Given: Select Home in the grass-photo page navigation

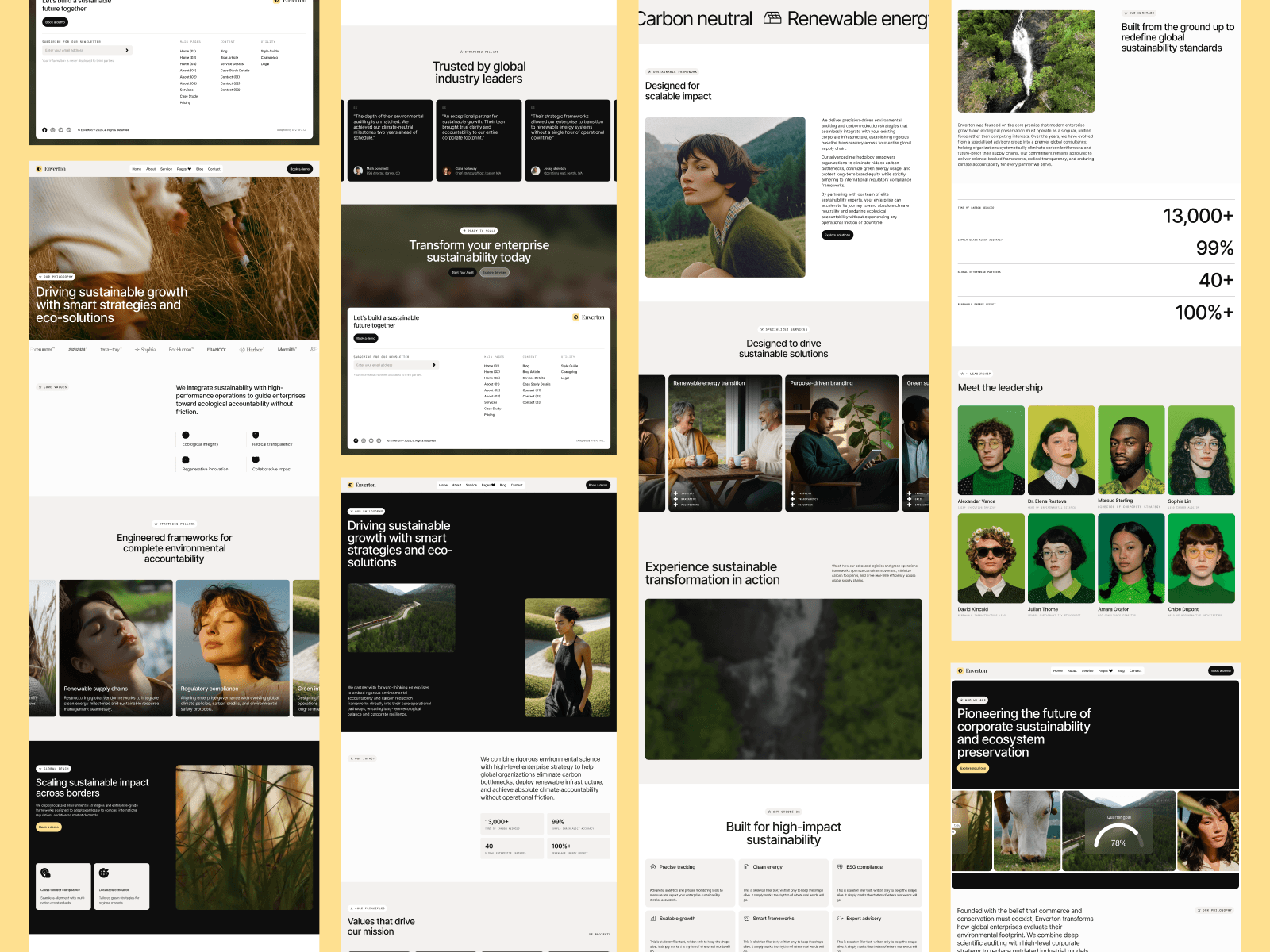Looking at the screenshot, I should click(x=137, y=169).
